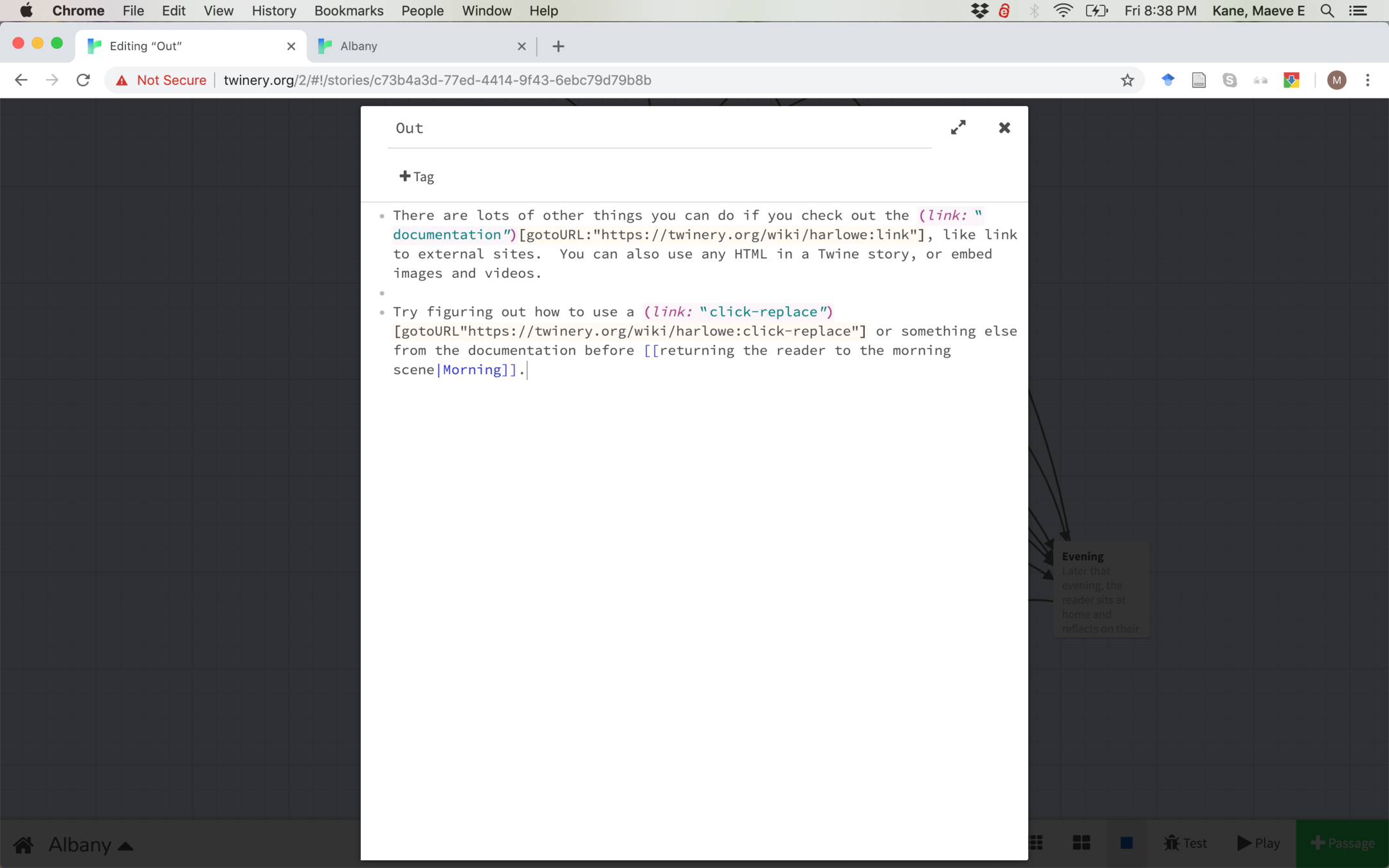The width and height of the screenshot is (1389, 868).
Task: Open the Albany story menu arrow
Action: pos(126,846)
